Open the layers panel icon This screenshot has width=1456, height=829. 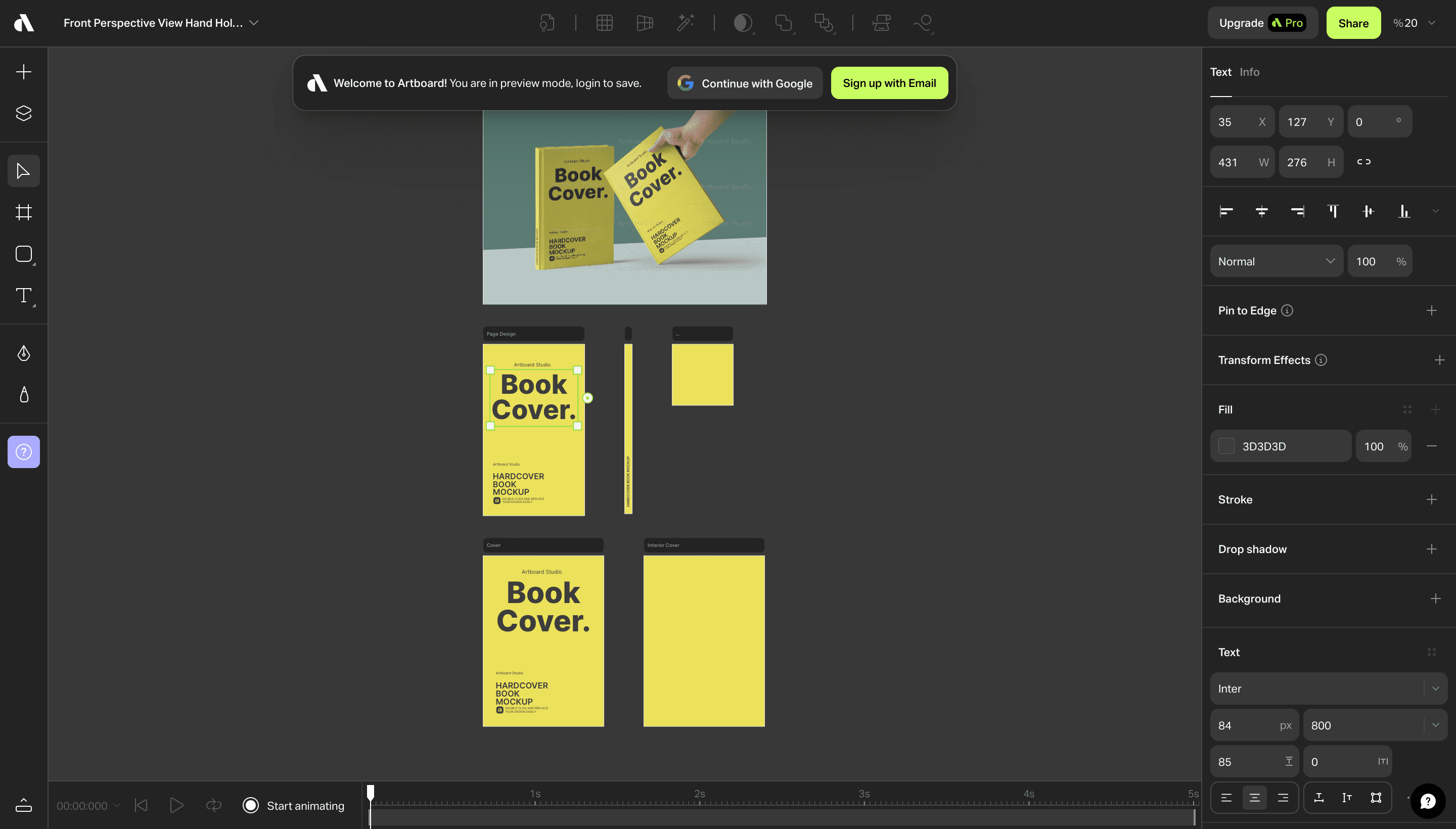[x=23, y=112]
